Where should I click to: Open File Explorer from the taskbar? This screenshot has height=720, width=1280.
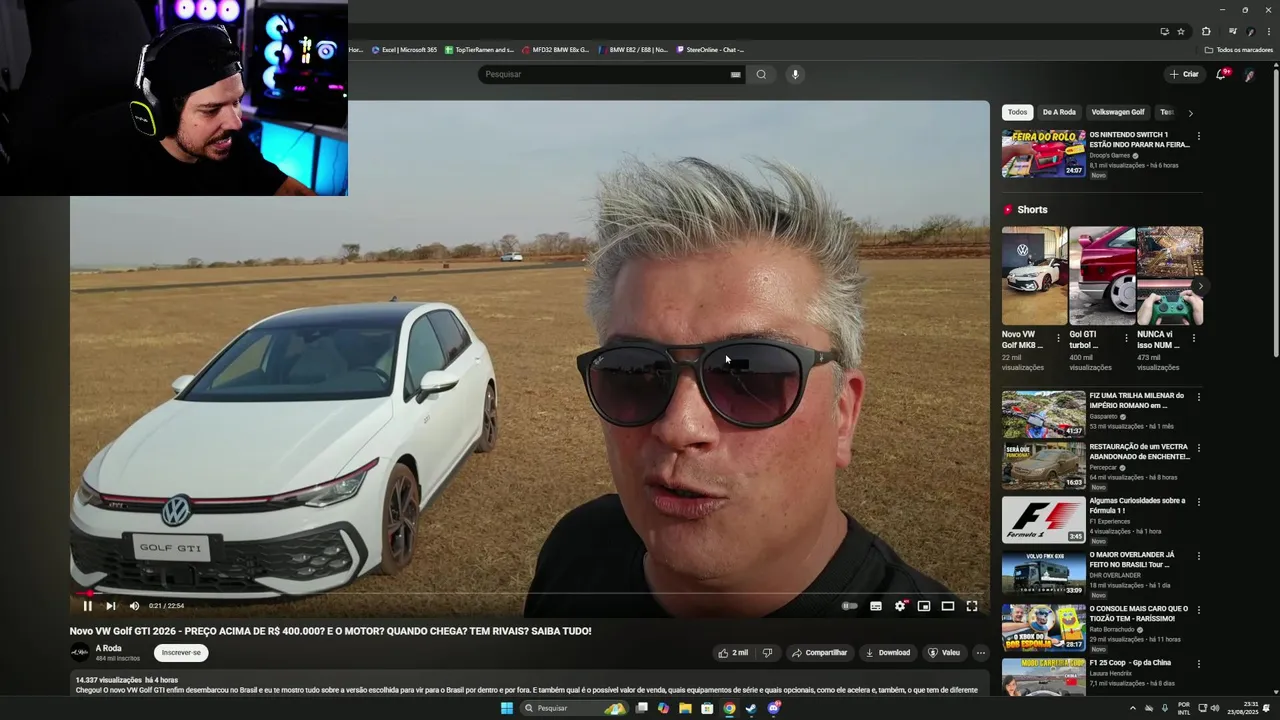pyautogui.click(x=685, y=708)
